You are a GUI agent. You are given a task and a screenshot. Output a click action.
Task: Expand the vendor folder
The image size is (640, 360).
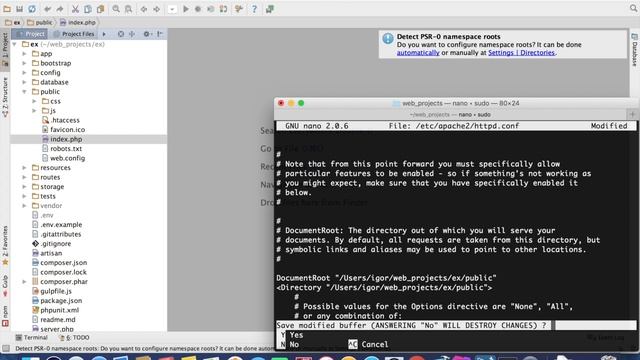click(x=24, y=206)
